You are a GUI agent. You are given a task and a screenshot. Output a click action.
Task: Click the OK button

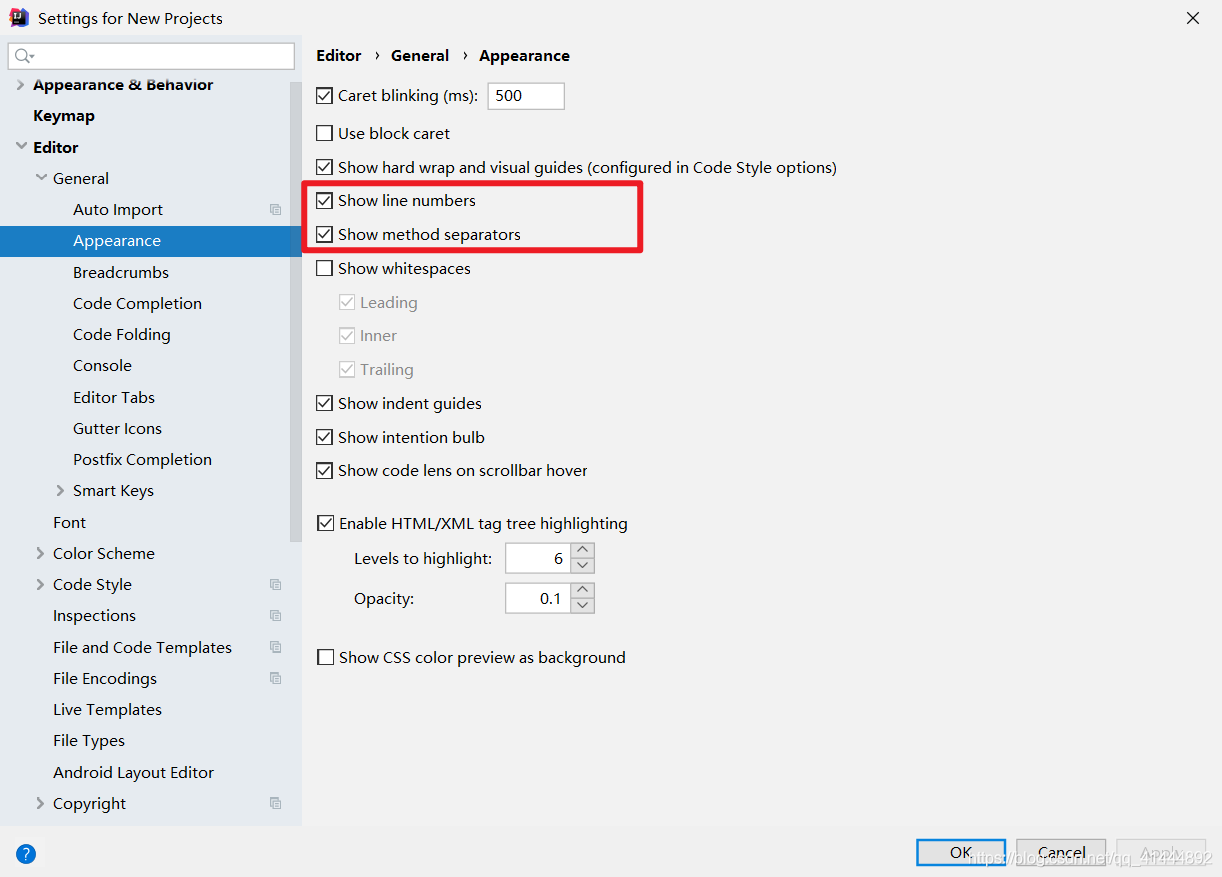pos(961,852)
